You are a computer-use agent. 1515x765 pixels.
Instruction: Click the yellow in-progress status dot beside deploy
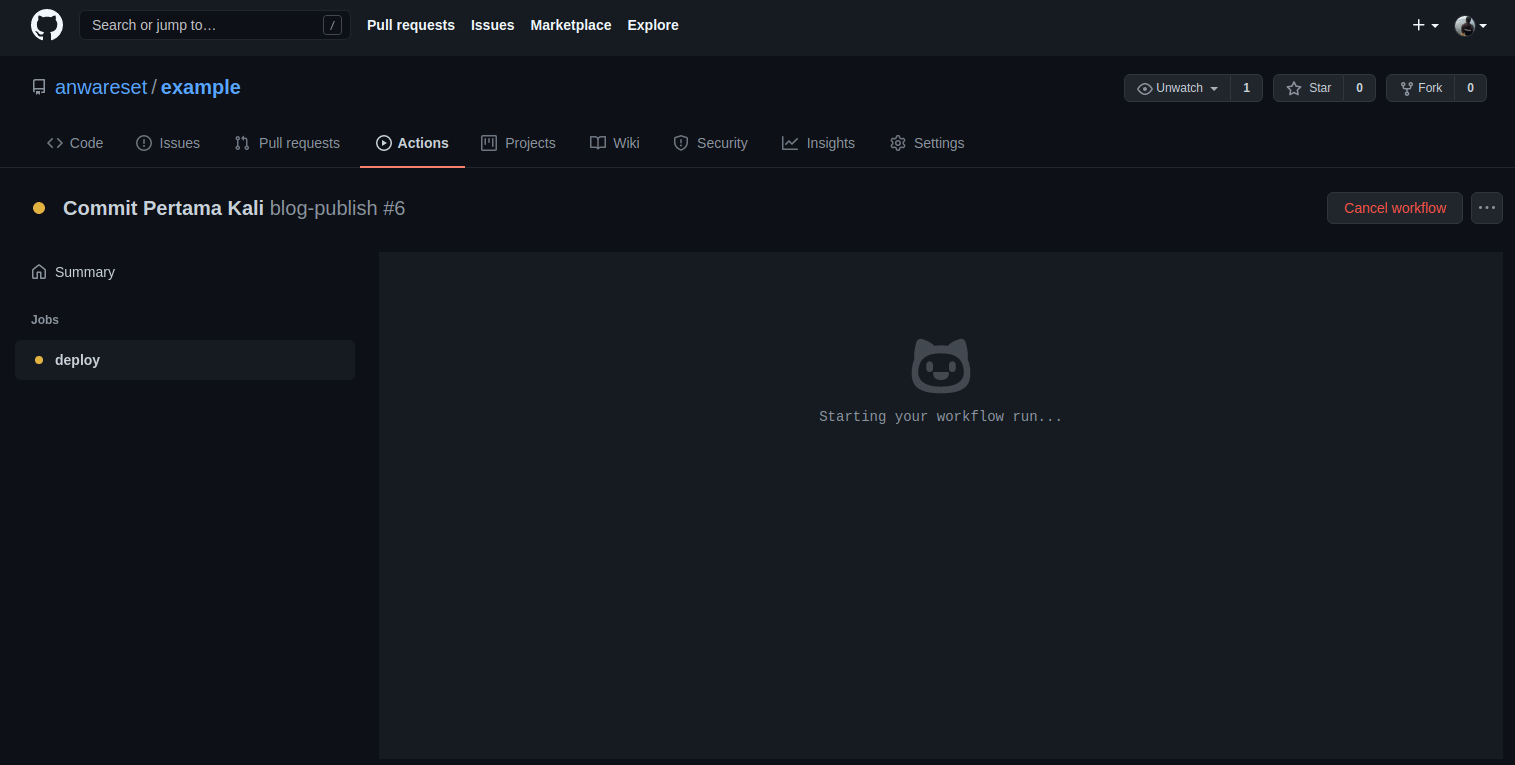point(39,360)
